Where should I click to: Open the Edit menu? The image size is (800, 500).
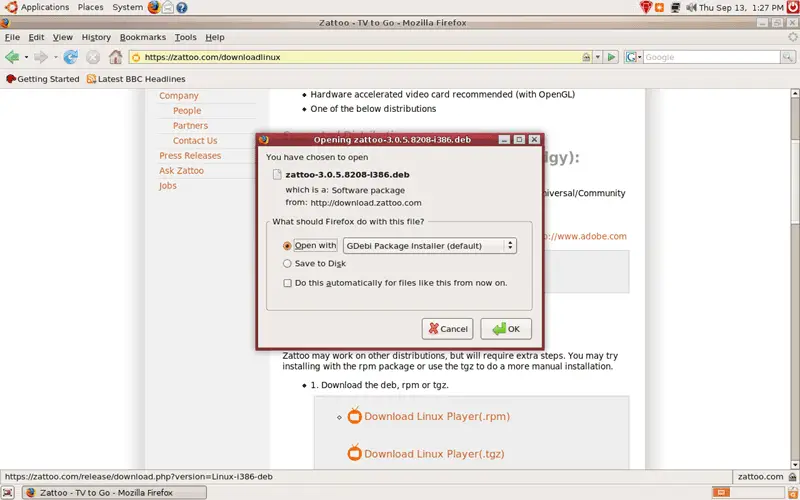[36, 37]
